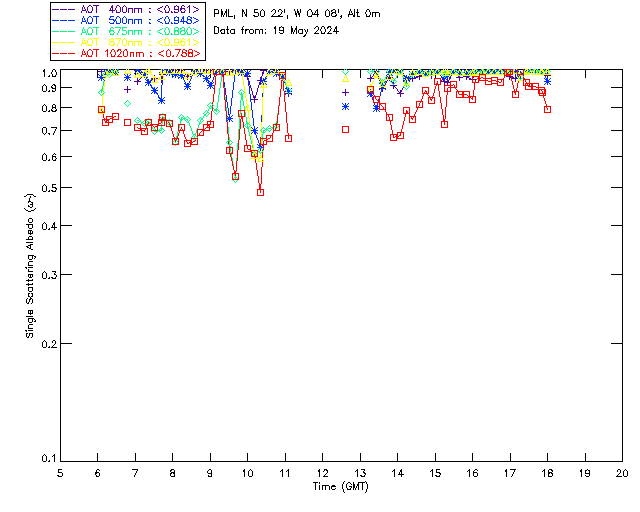The image size is (640, 512).
Task: Click the AOT 500nm legend entry
Action: 126,20
